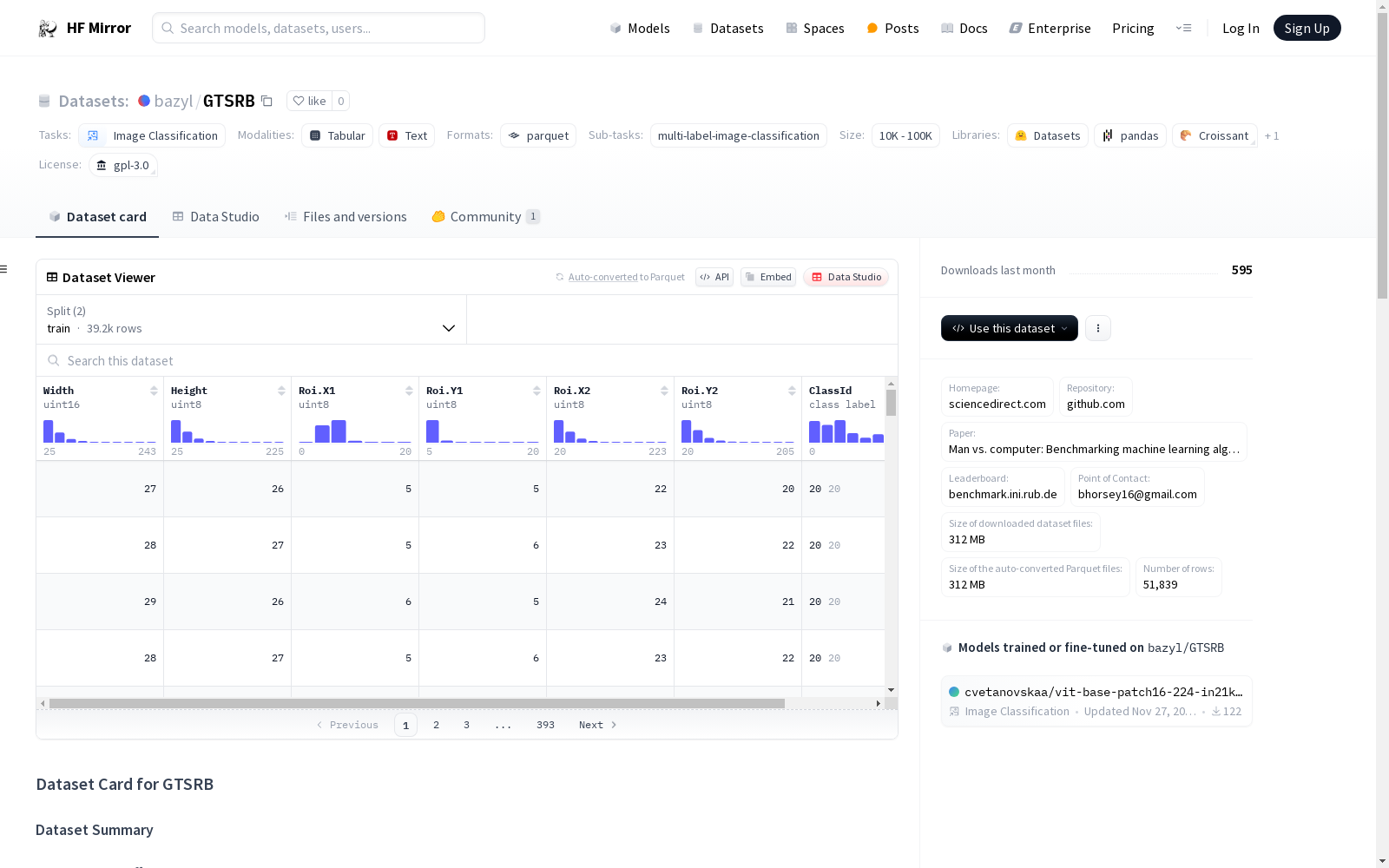
Task: Expand the Split train dropdown
Action: pyautogui.click(x=252, y=319)
